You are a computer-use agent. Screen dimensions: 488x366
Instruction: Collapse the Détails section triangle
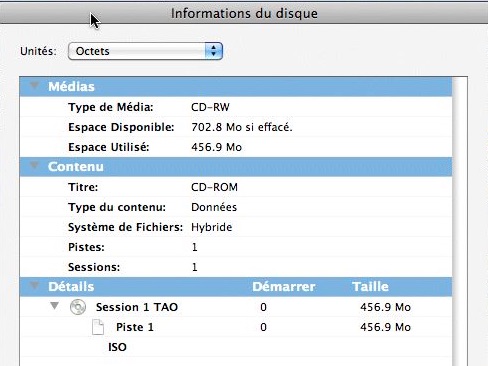(x=34, y=286)
